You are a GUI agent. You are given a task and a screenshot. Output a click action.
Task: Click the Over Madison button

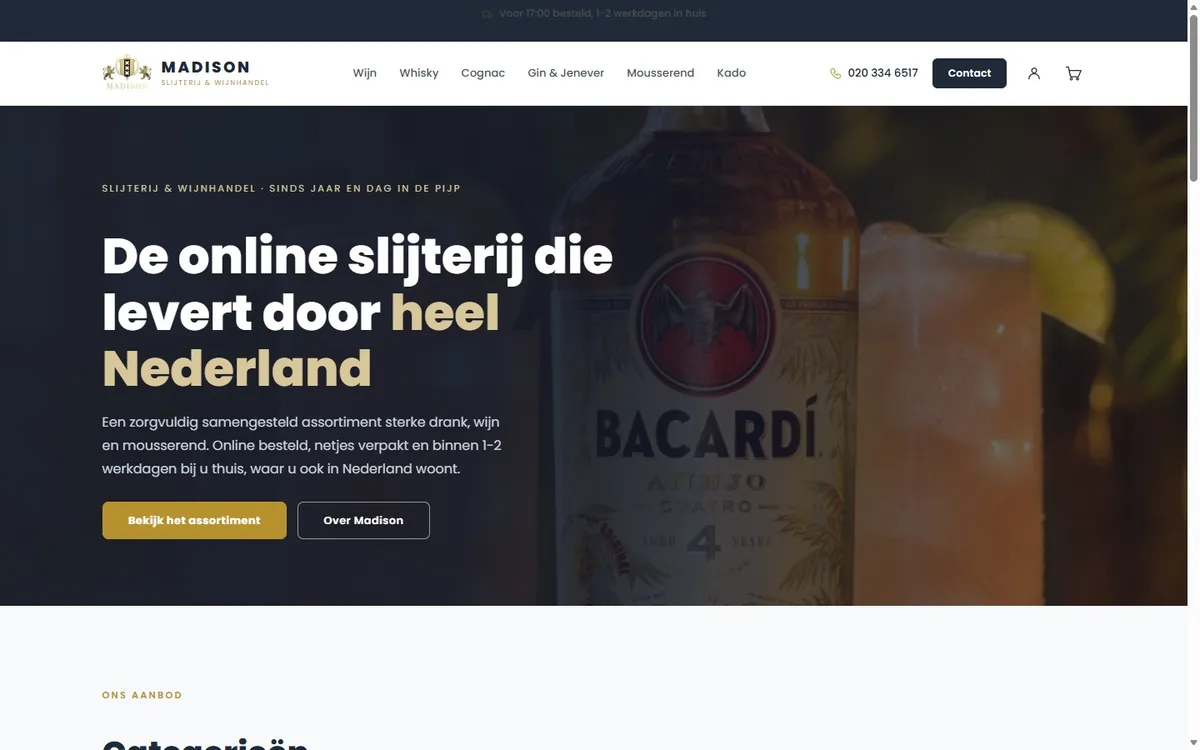click(363, 520)
